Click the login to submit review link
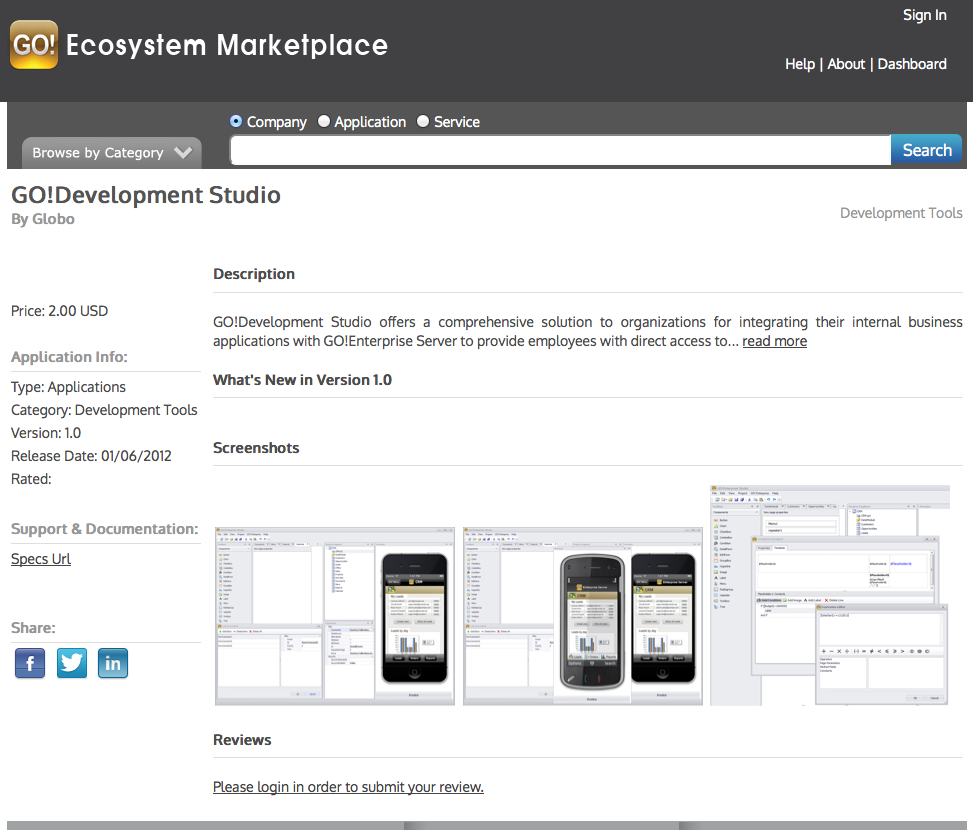 pyautogui.click(x=348, y=787)
